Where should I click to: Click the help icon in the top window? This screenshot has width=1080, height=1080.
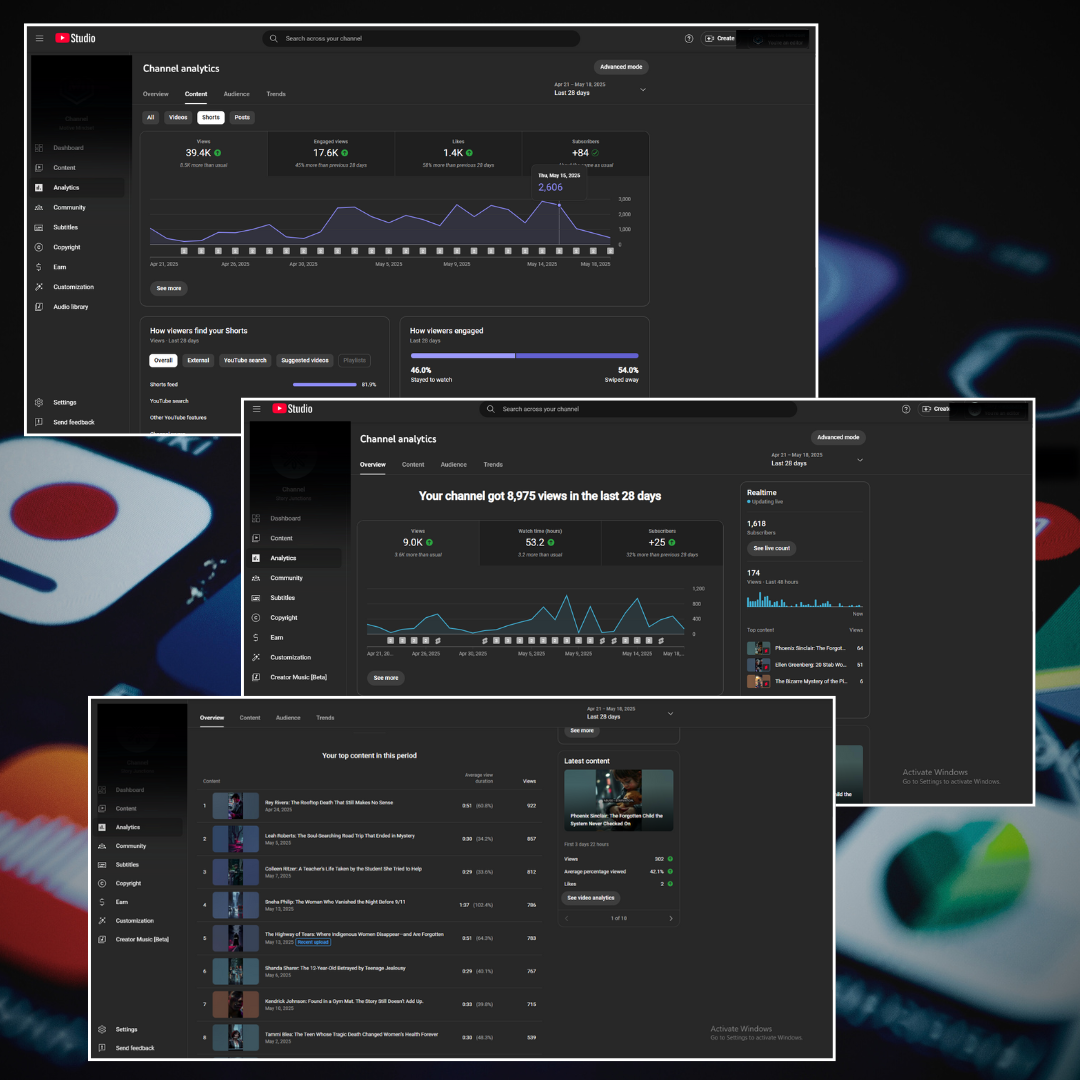[x=689, y=39]
